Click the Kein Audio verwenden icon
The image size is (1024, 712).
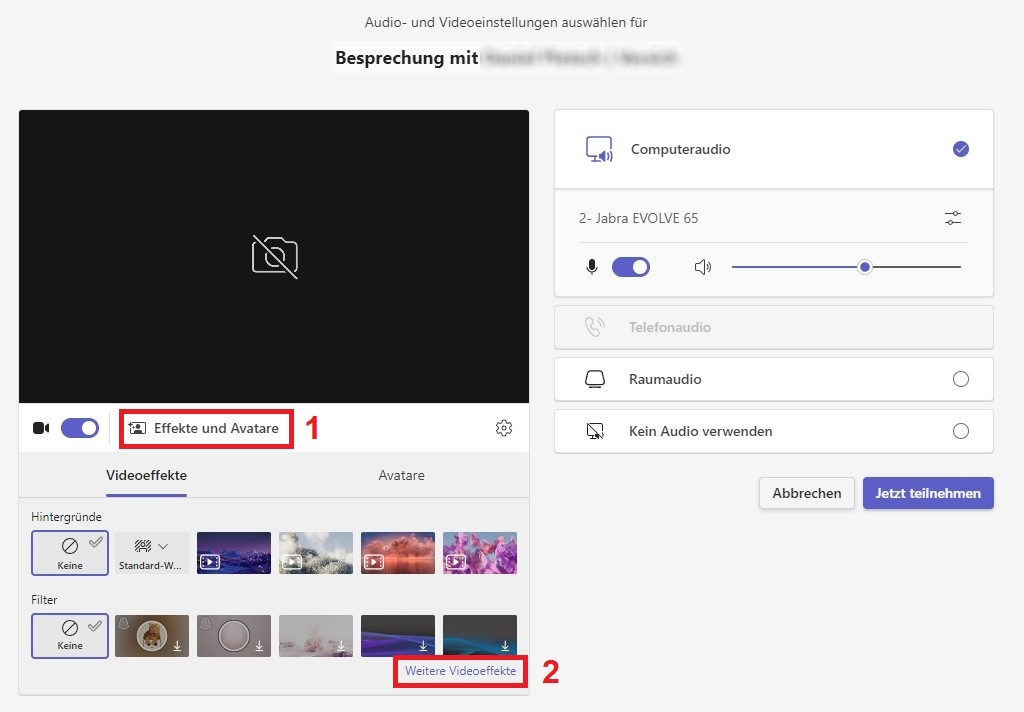click(595, 431)
